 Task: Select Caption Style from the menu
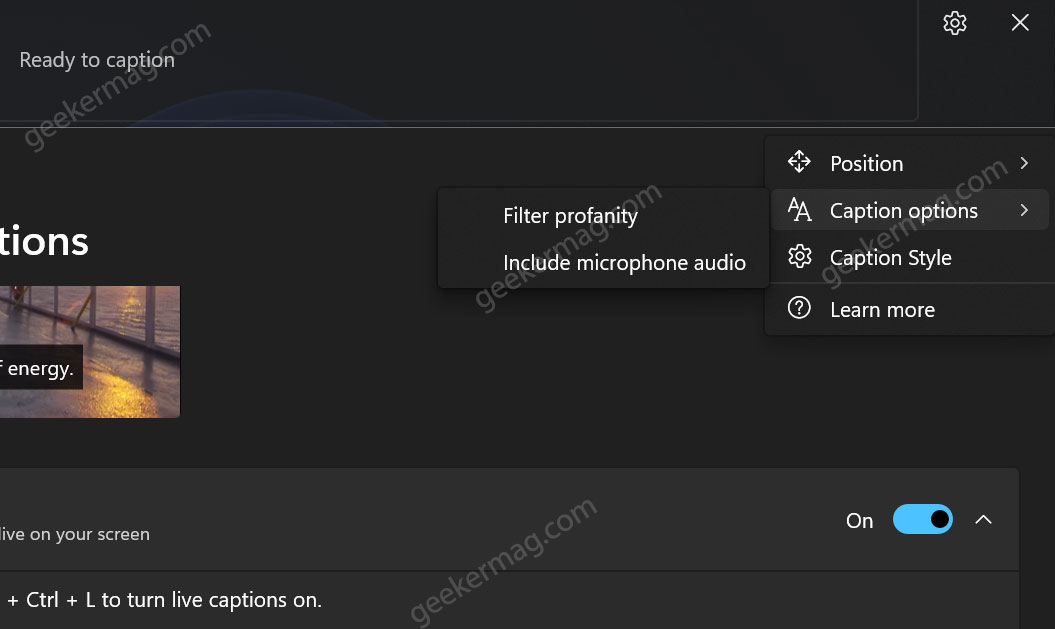click(890, 257)
